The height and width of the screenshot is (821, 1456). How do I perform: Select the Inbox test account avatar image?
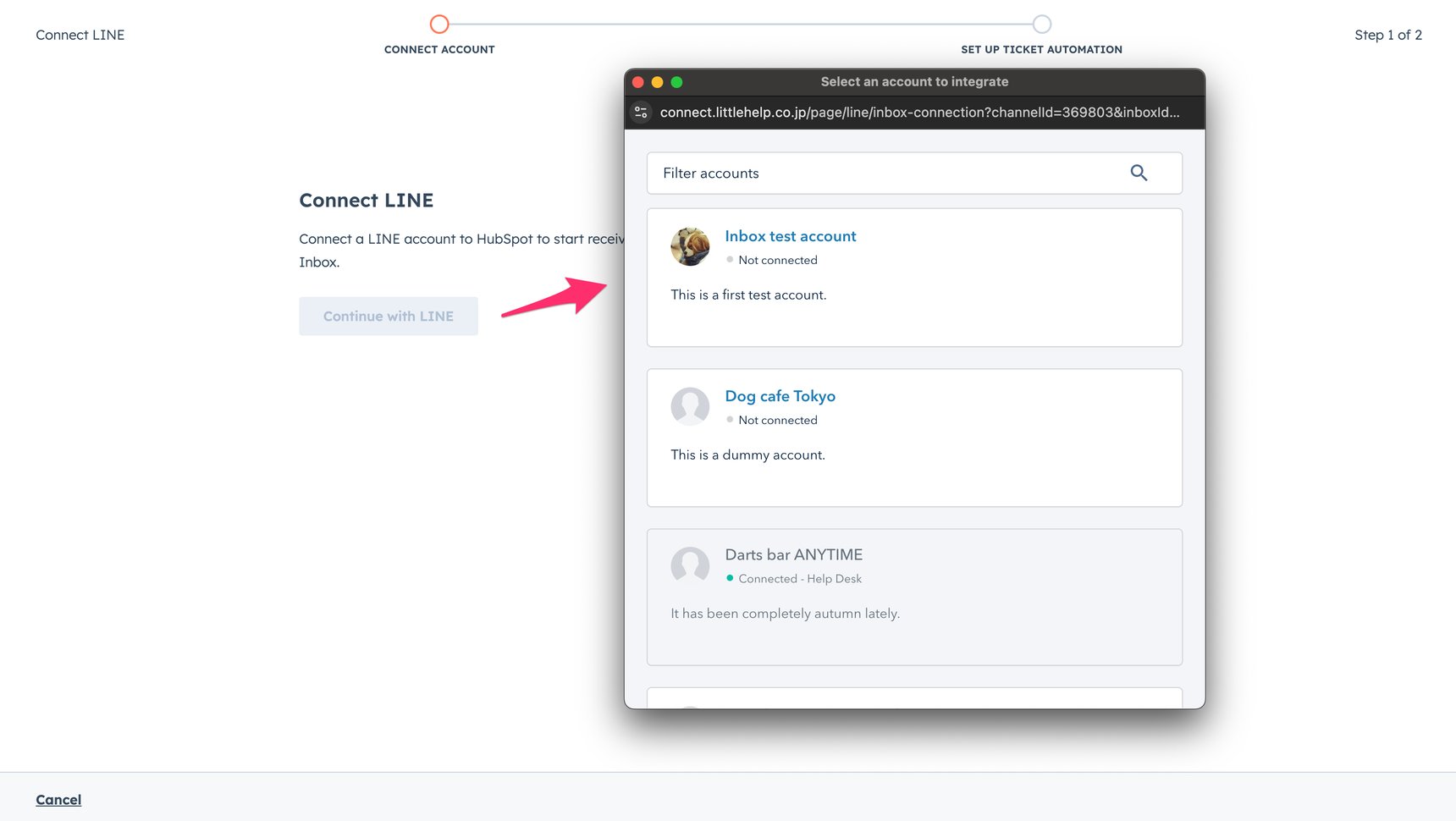pos(690,246)
